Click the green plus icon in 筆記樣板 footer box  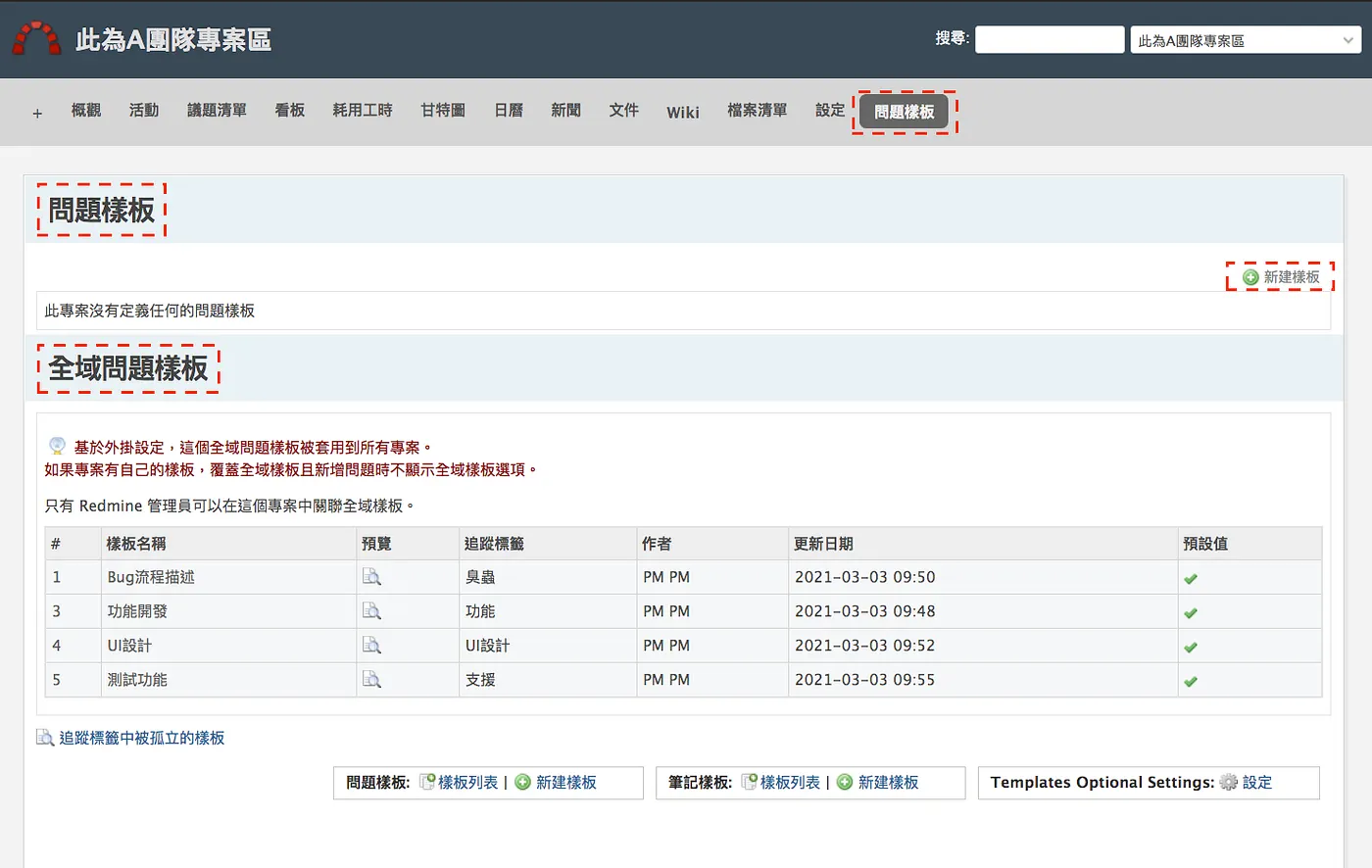click(845, 782)
